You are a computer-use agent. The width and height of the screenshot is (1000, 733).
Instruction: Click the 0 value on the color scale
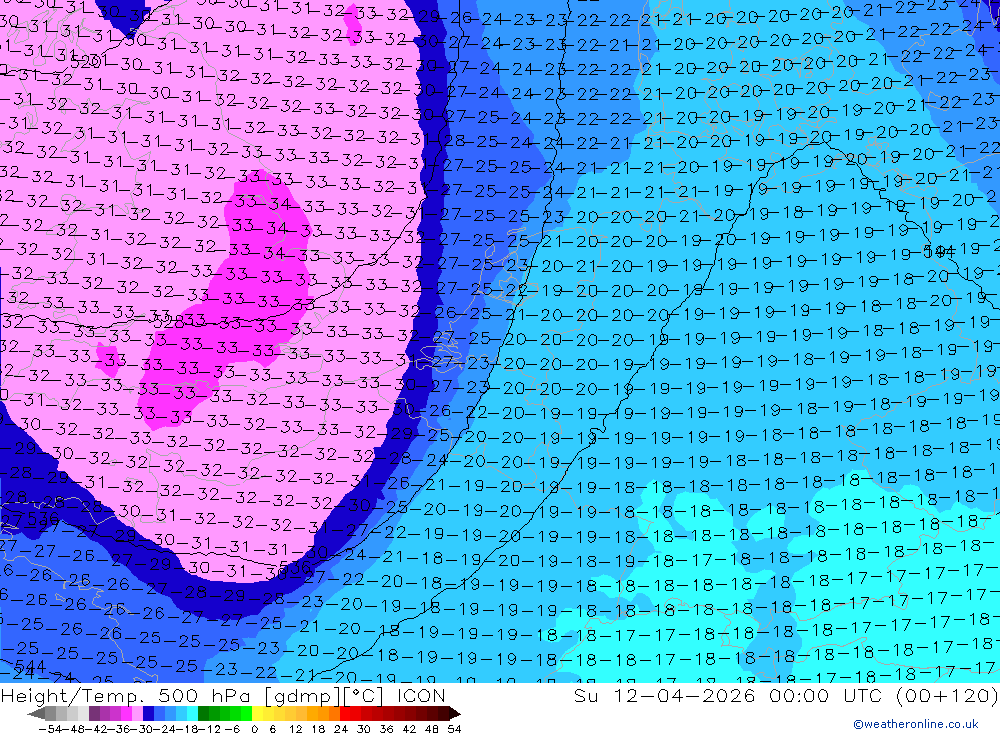click(x=254, y=729)
